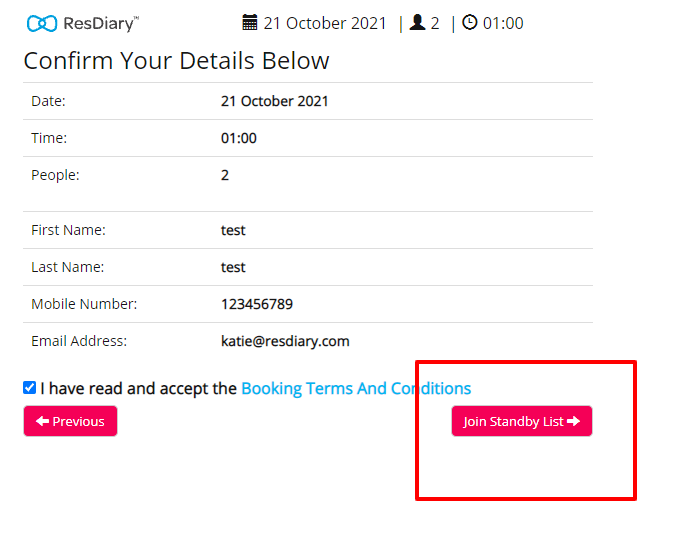679x541 pixels.
Task: Open the Booking Terms And Conditions link
Action: [x=356, y=388]
